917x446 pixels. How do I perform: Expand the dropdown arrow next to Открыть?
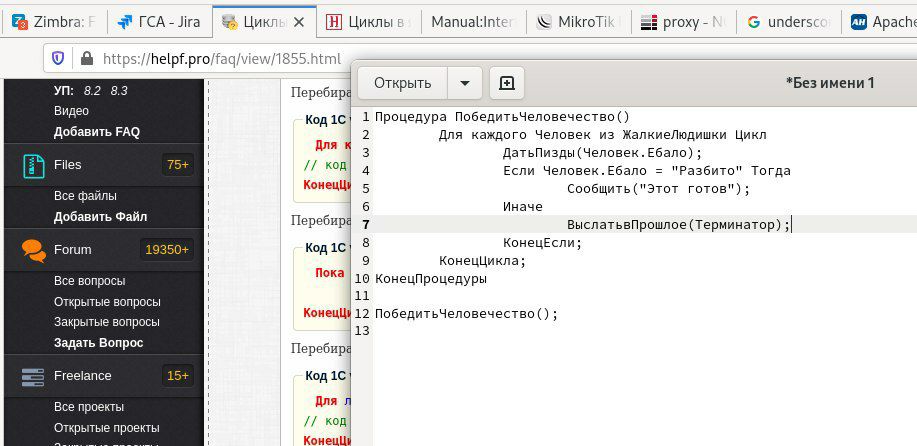465,83
